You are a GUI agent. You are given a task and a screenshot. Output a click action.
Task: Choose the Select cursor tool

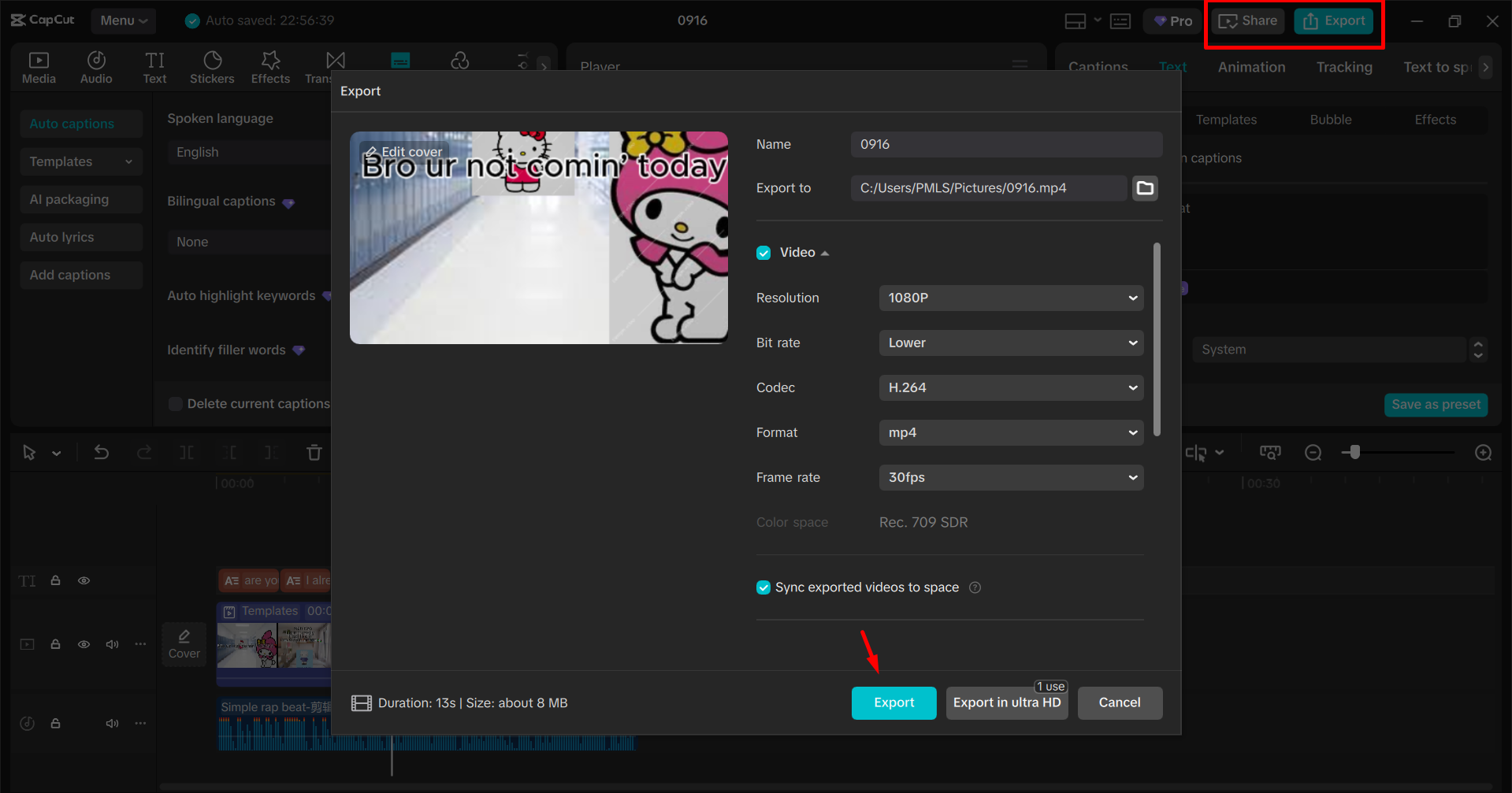click(29, 452)
